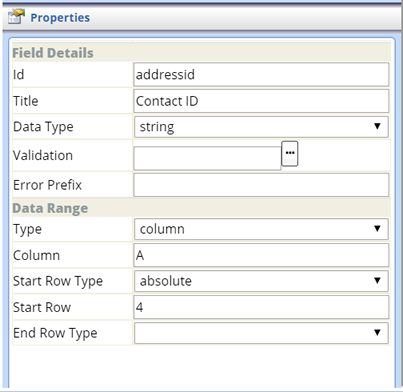Click the Error Prefix input field
Screen dimensions: 403x392
pyautogui.click(x=261, y=185)
